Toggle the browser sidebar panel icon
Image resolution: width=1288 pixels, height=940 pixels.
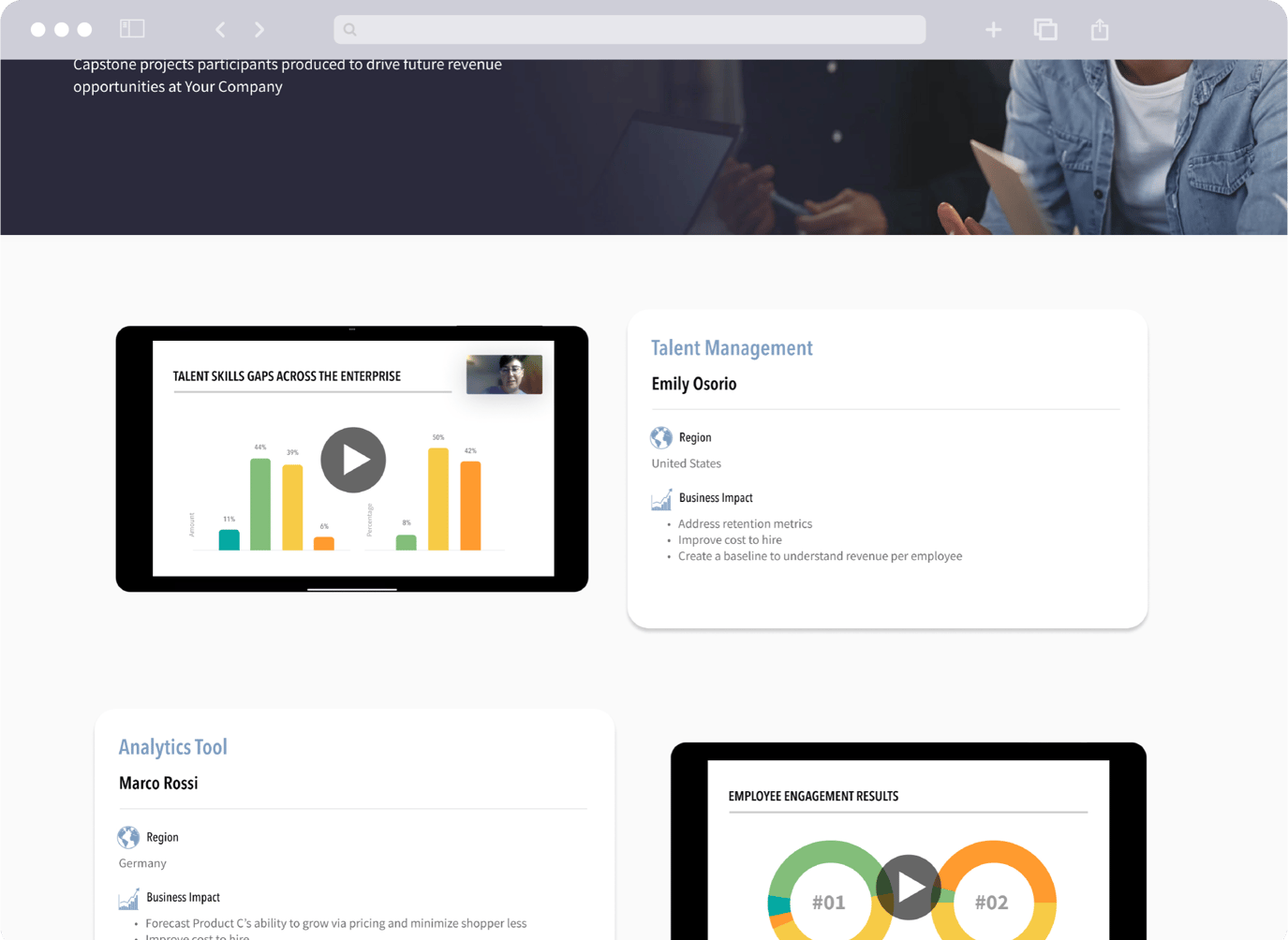tap(132, 29)
